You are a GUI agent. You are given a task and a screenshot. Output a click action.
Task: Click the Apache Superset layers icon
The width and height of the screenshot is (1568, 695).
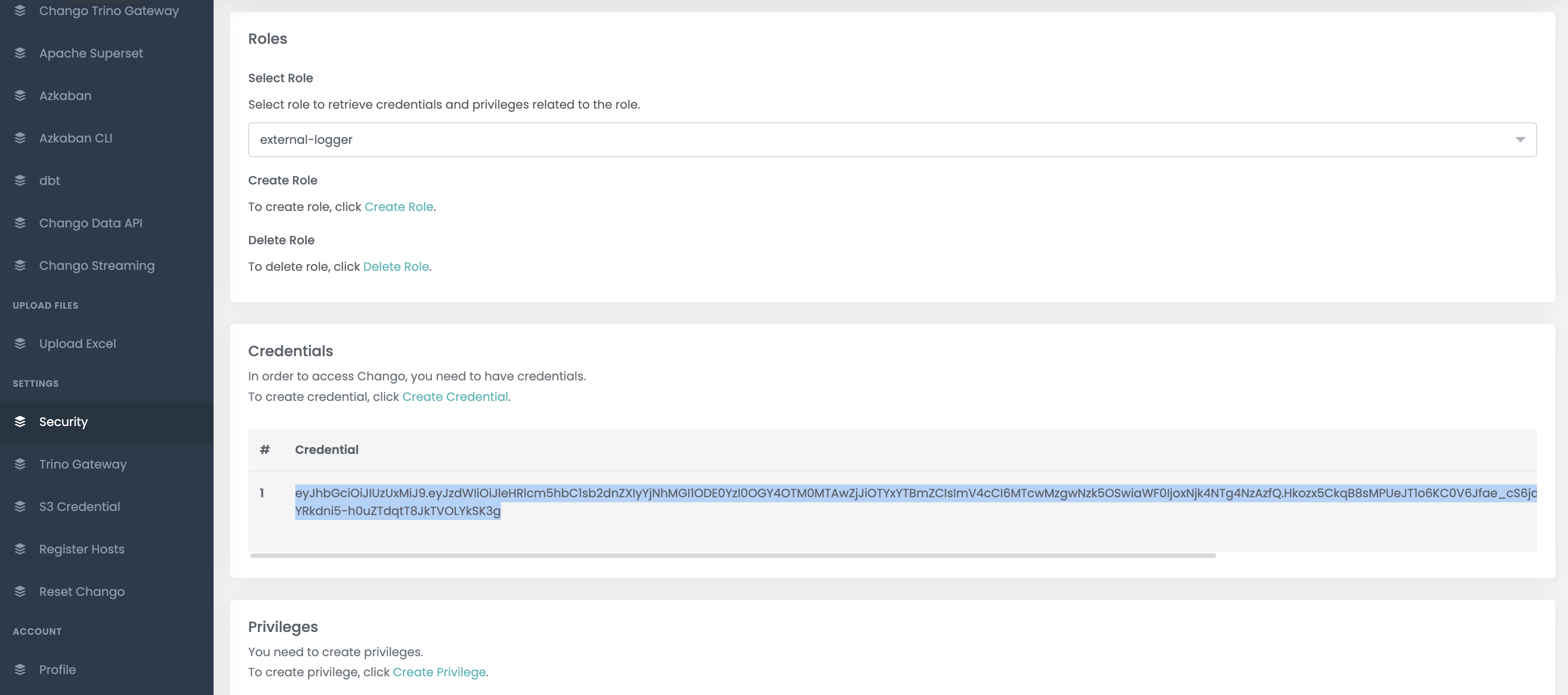pos(20,53)
